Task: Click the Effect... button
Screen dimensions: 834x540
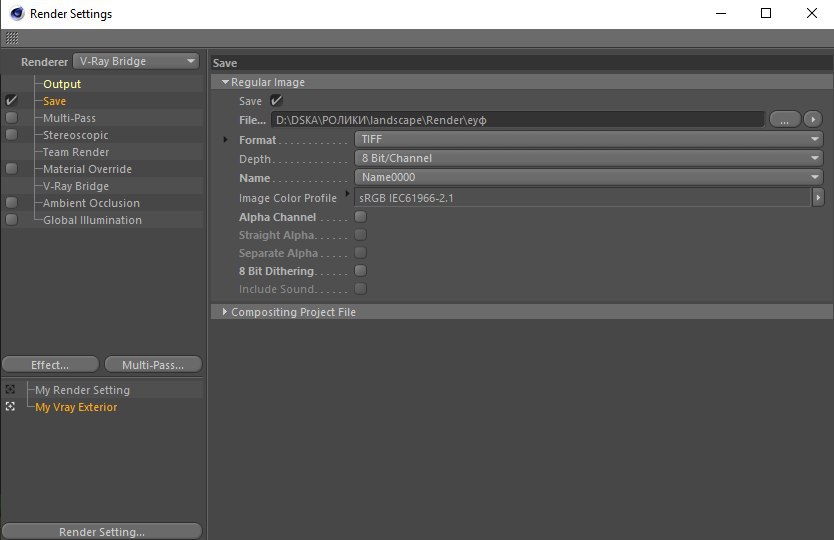Action: coord(51,364)
